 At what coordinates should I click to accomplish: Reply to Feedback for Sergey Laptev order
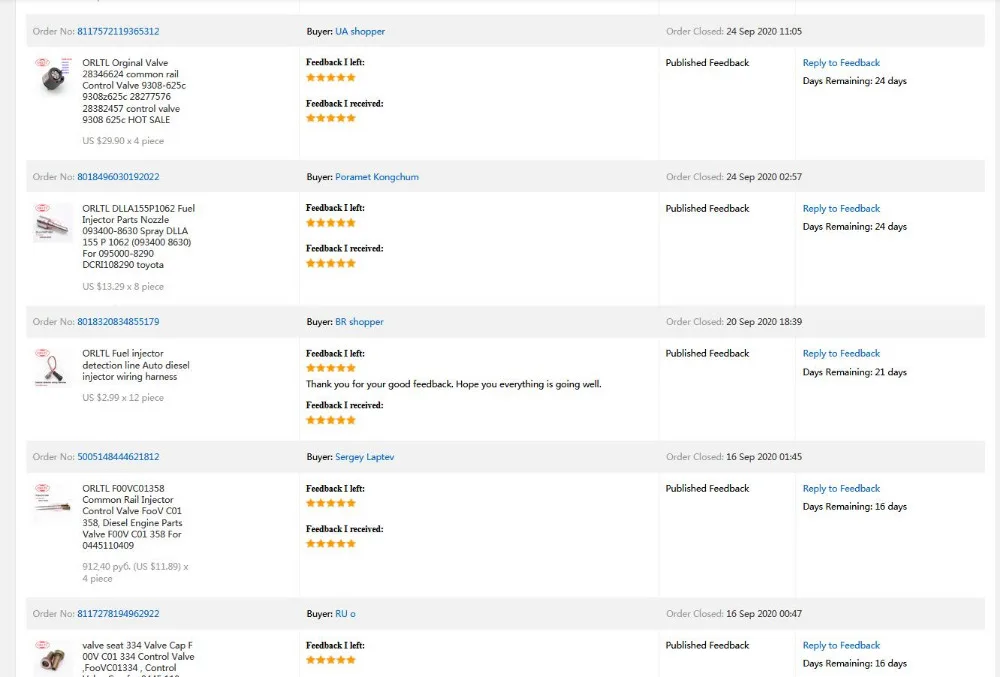click(x=841, y=489)
